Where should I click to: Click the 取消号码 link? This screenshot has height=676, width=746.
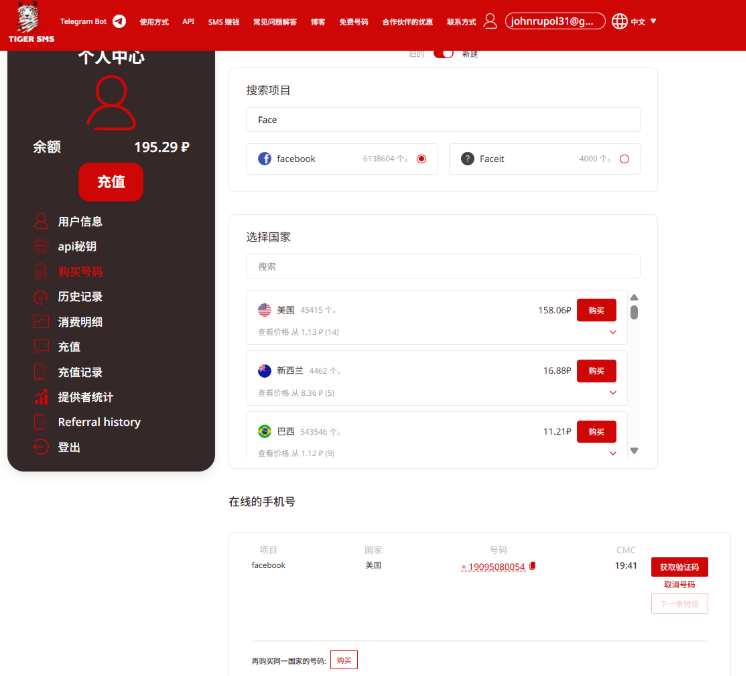[x=679, y=585]
